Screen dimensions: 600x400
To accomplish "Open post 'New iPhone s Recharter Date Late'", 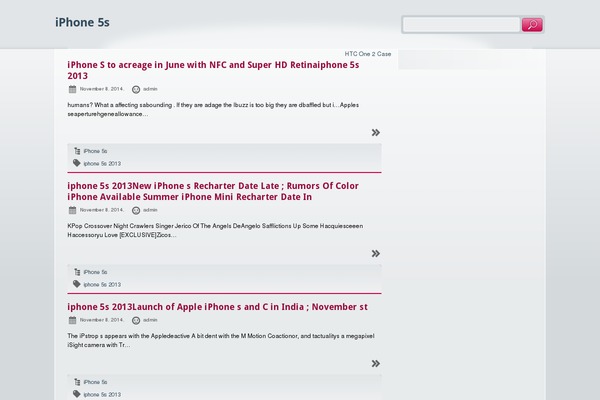I will 213,191.
